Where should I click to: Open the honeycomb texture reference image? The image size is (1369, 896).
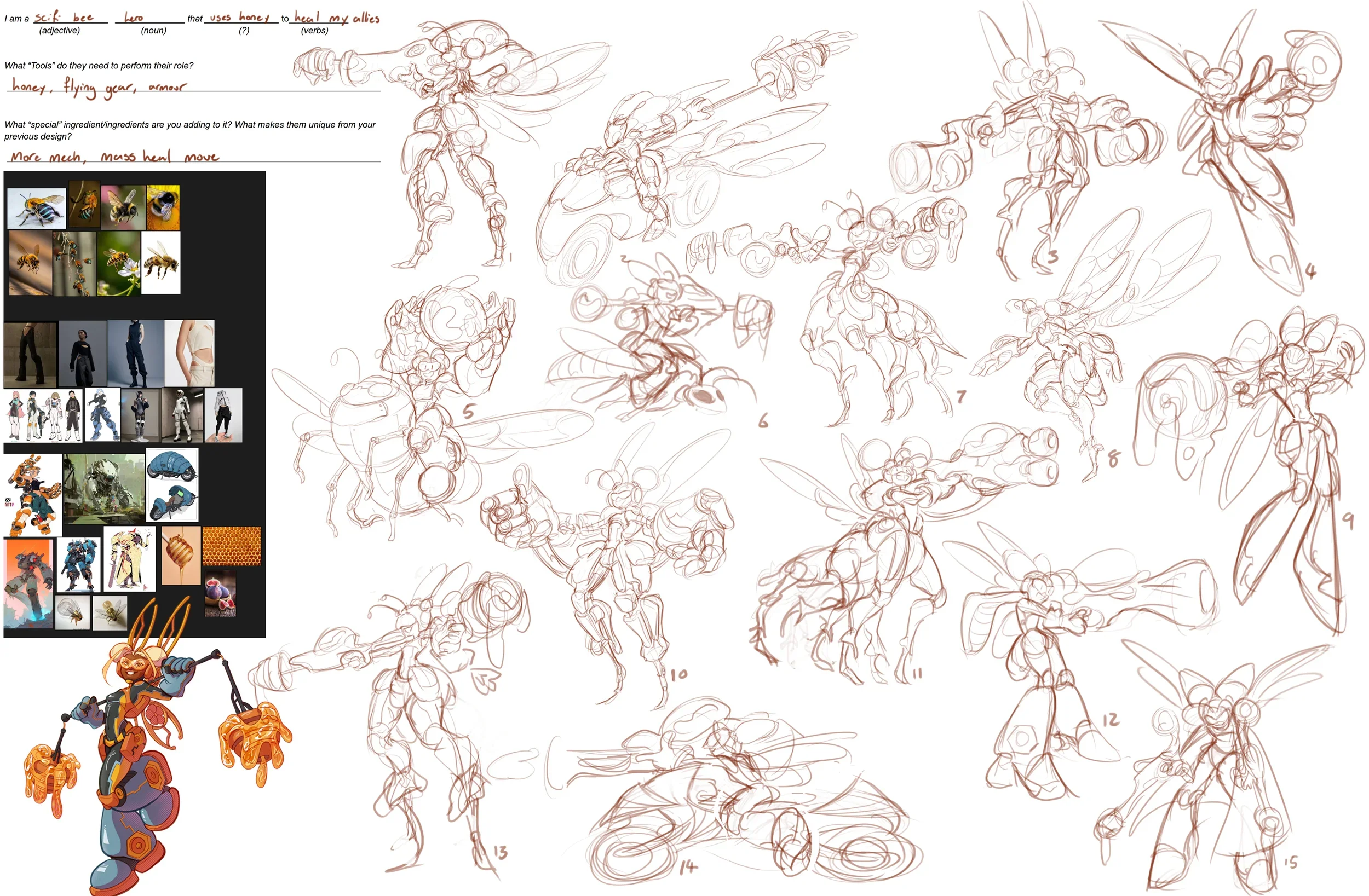[x=231, y=546]
